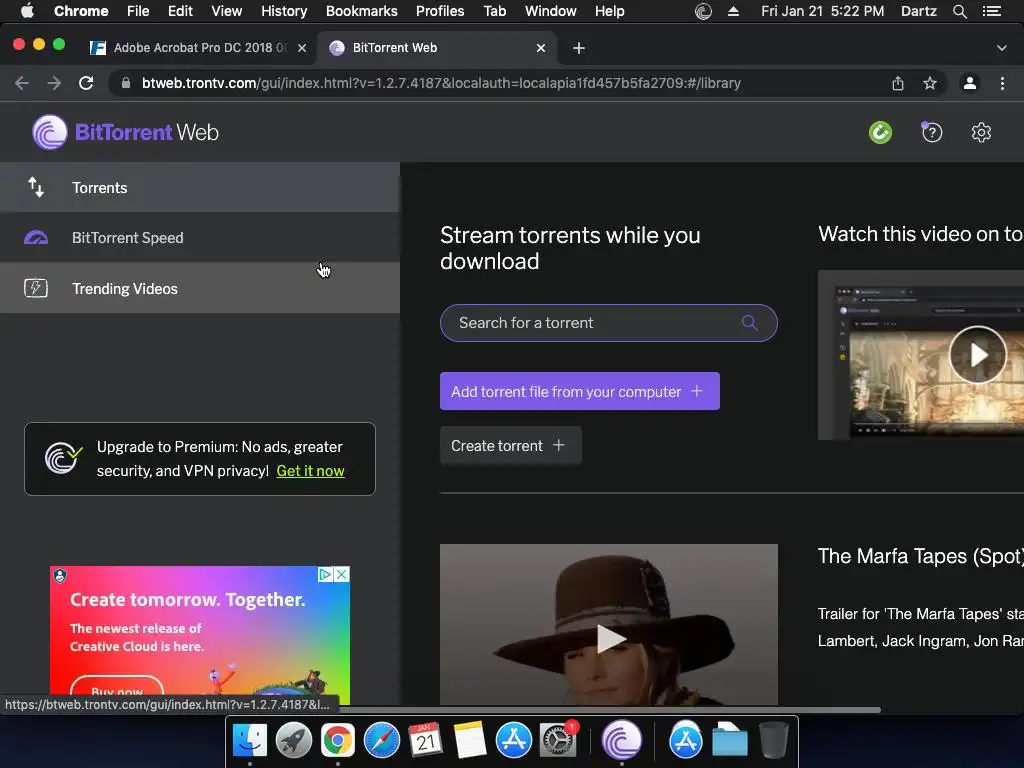Play The Marfa Tapes trailer video
The width and height of the screenshot is (1024, 768).
(611, 638)
